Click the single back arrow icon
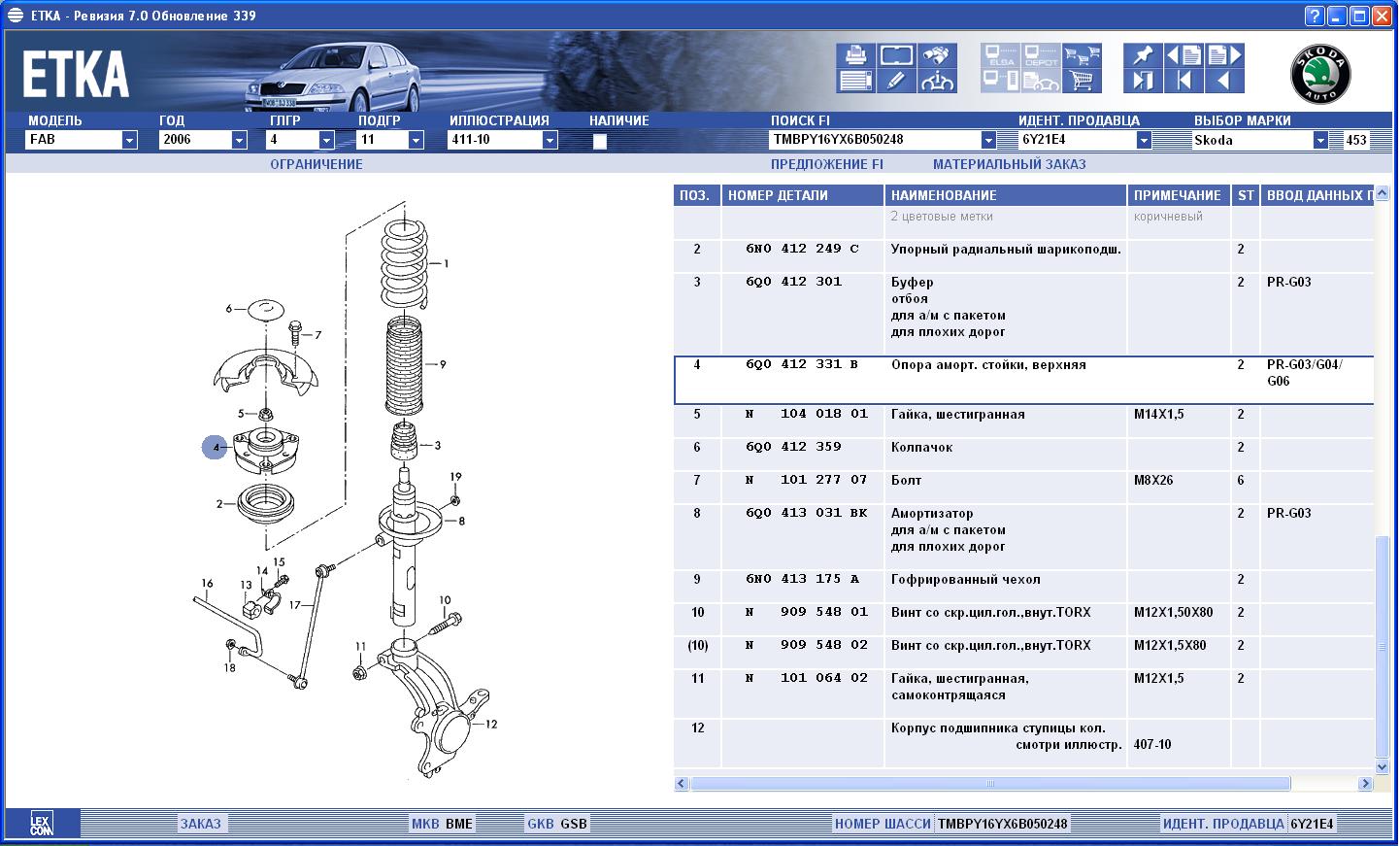This screenshot has width=1400, height=846. pos(1224,81)
